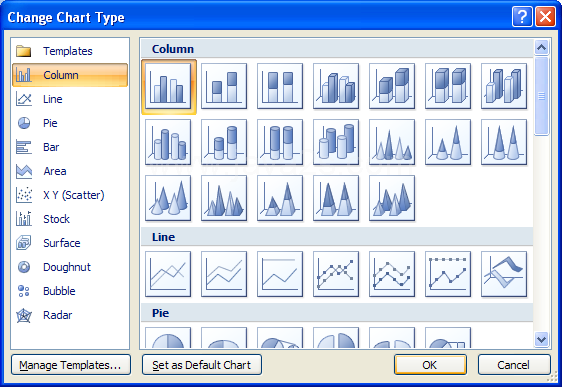Select the Doughnut chart category
Viewport: 562px width, 387px height.
coord(70,267)
